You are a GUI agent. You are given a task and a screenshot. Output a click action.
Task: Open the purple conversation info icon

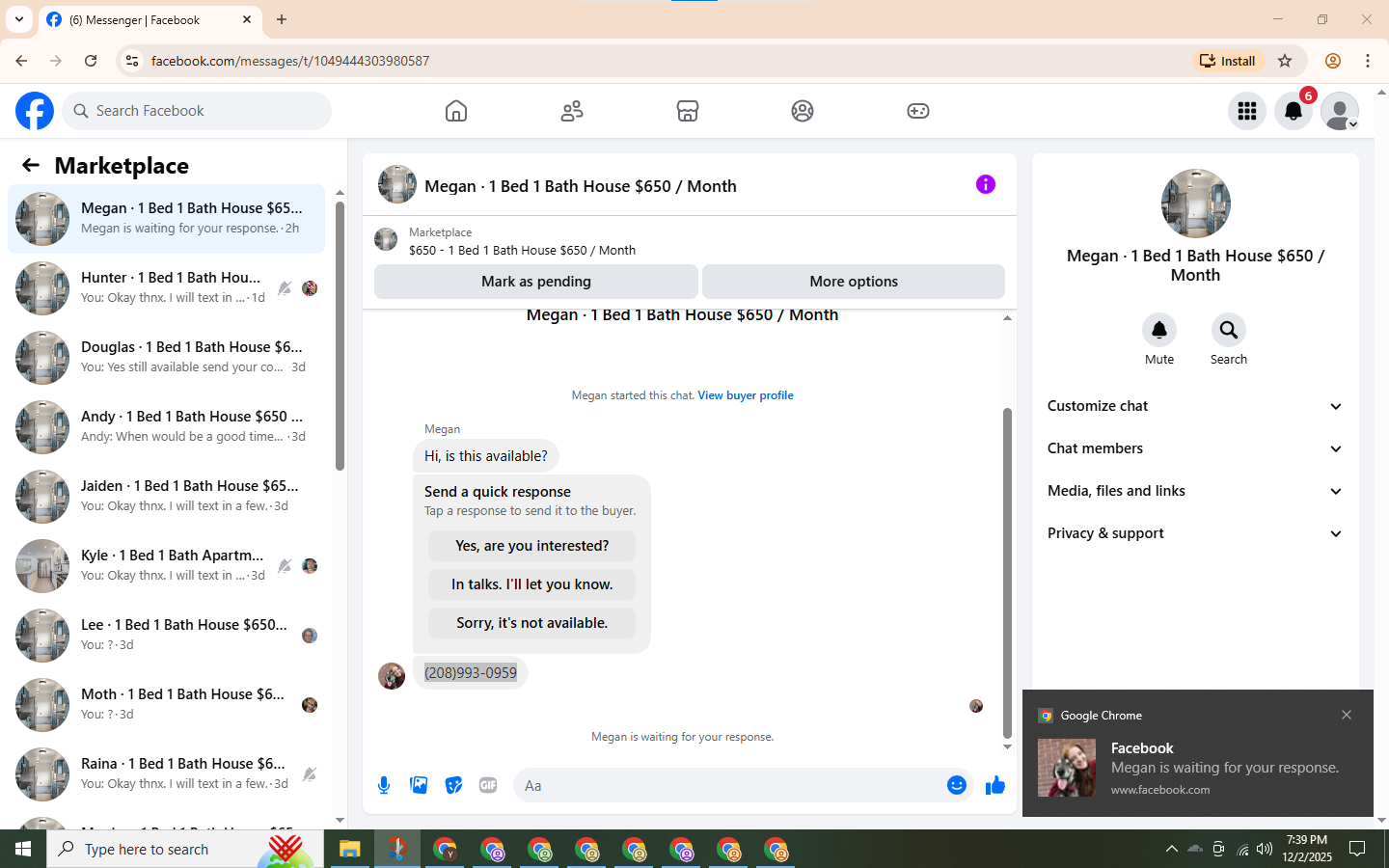tap(986, 184)
